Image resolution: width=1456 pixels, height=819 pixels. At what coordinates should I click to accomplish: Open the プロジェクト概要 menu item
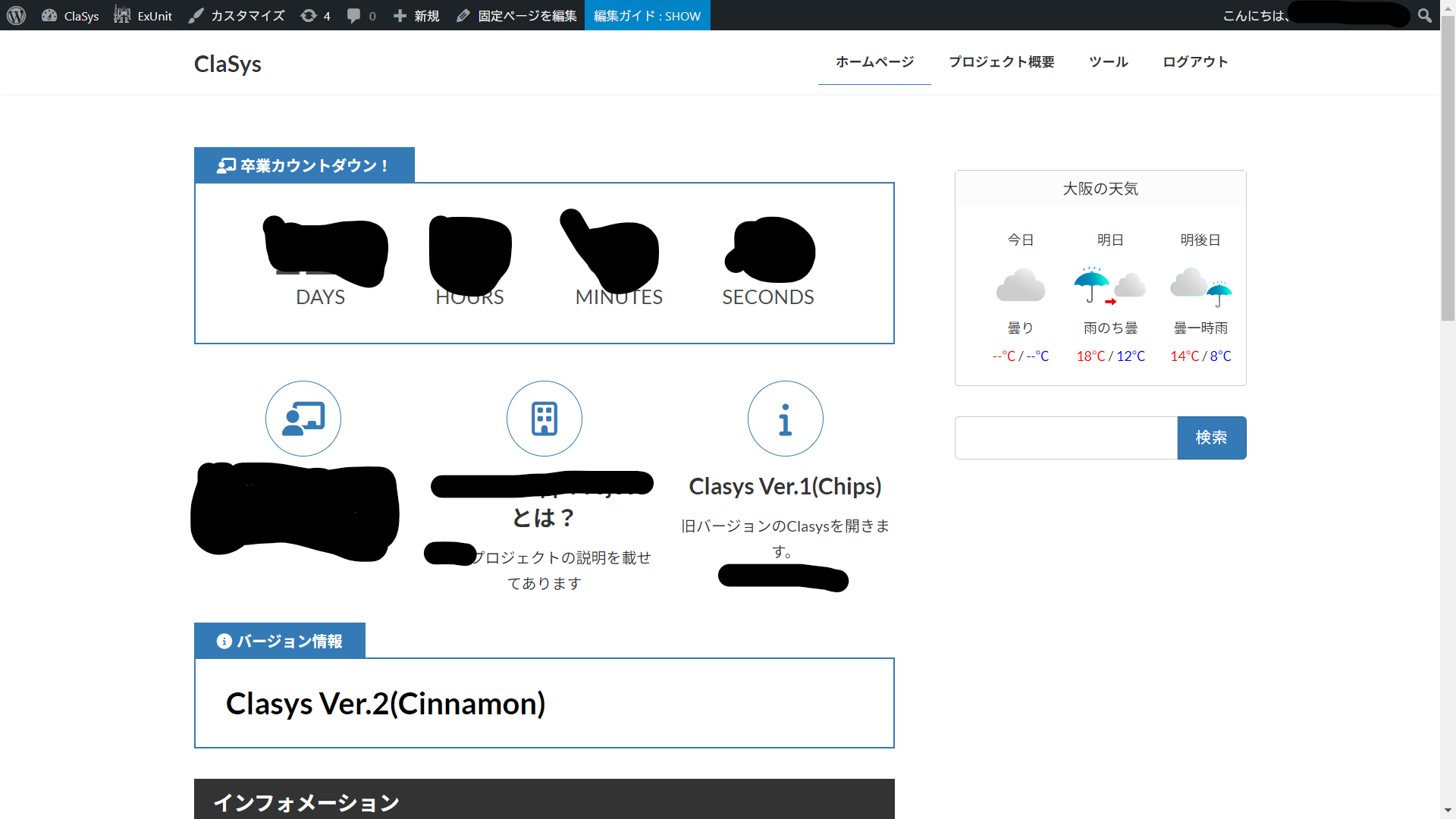coord(1001,62)
